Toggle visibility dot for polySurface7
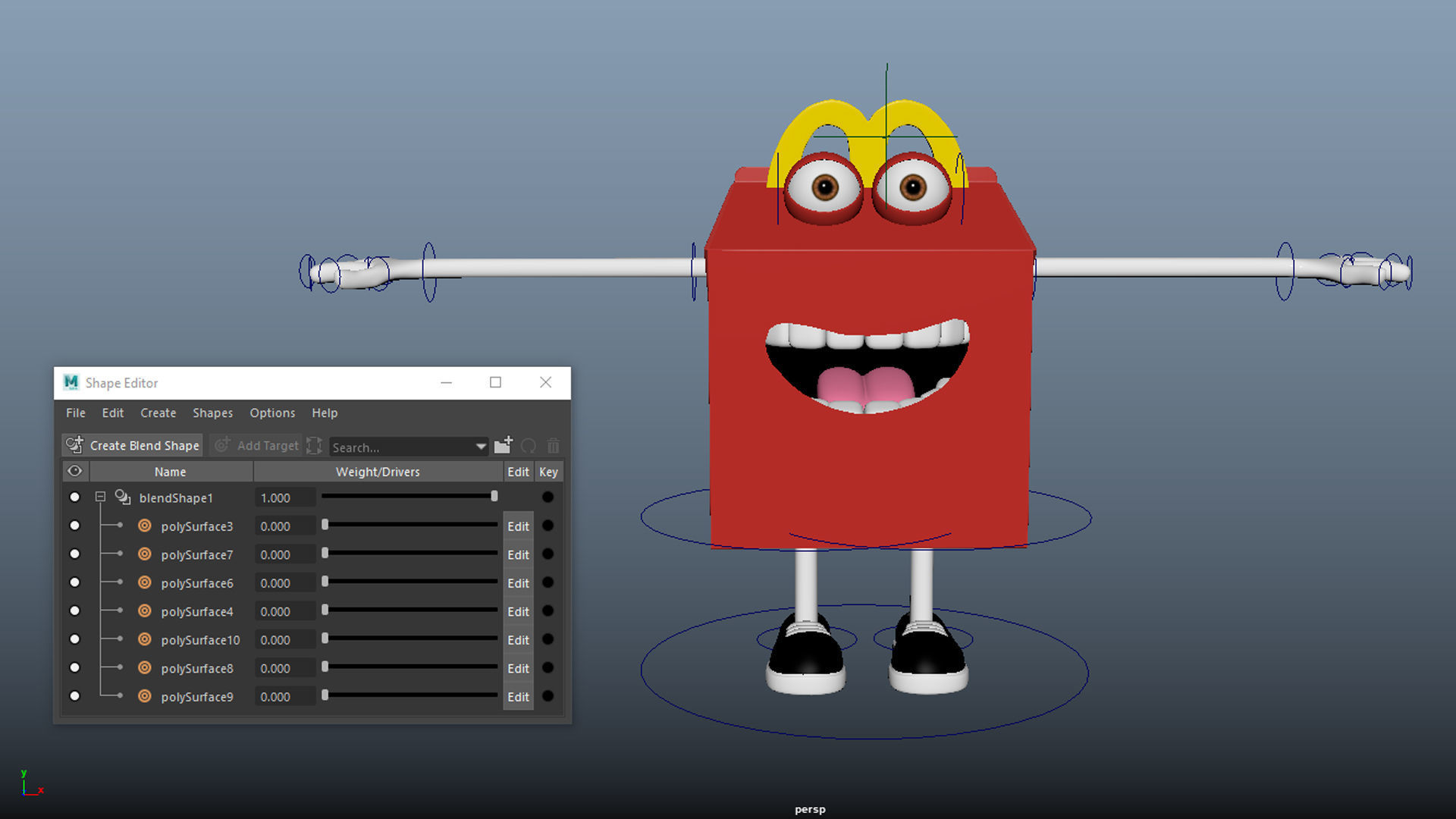The width and height of the screenshot is (1456, 819). (x=74, y=554)
